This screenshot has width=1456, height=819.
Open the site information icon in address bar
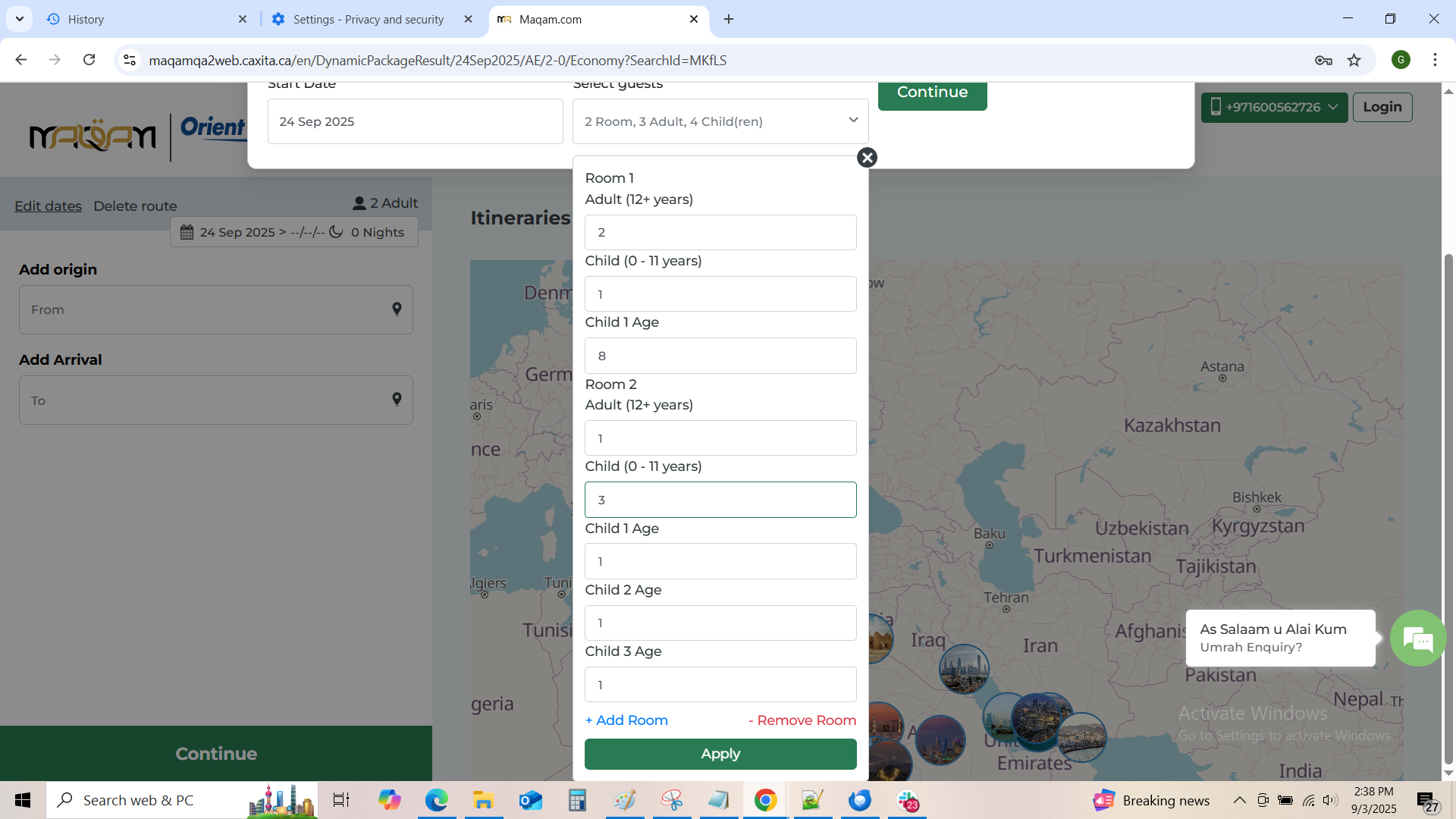point(130,60)
